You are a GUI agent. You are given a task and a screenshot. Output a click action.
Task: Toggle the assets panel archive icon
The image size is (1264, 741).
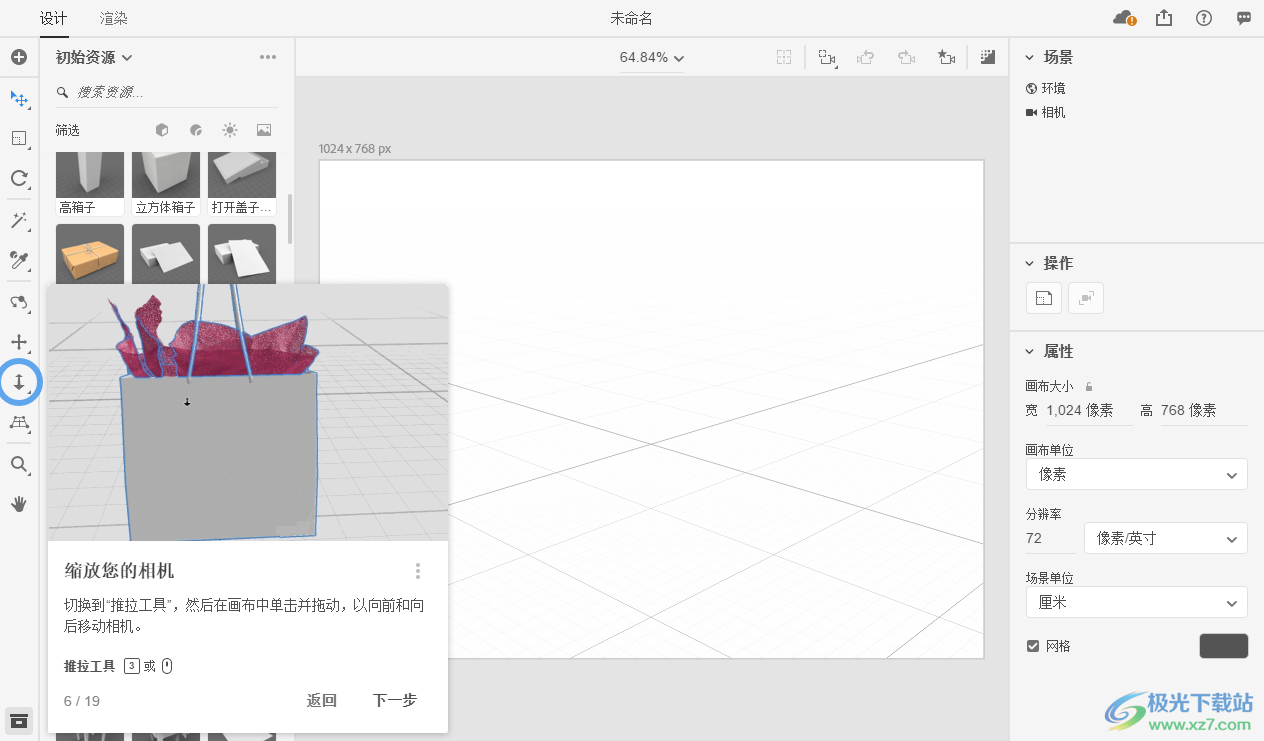click(19, 720)
